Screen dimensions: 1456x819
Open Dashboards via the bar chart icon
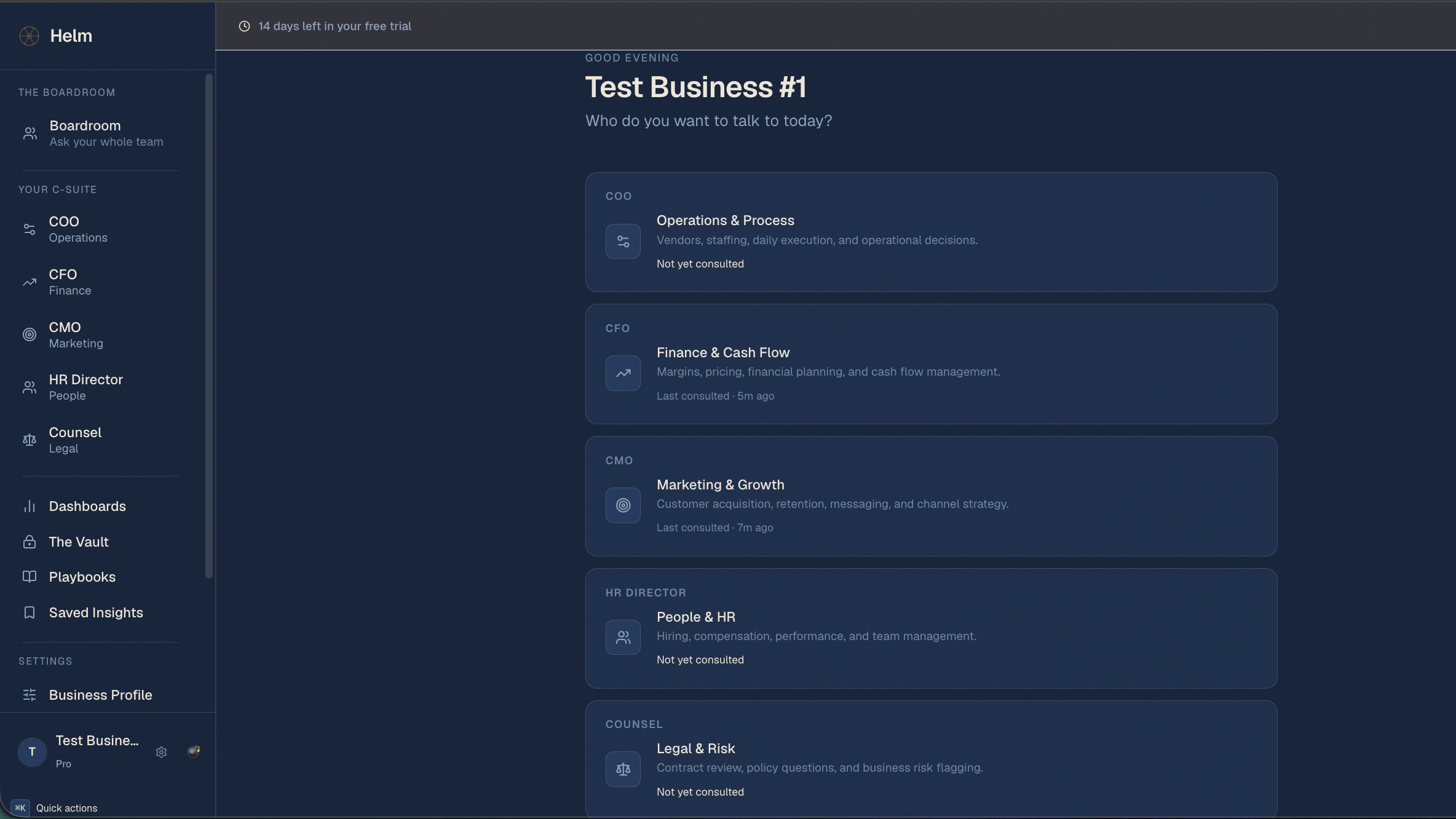tap(30, 506)
